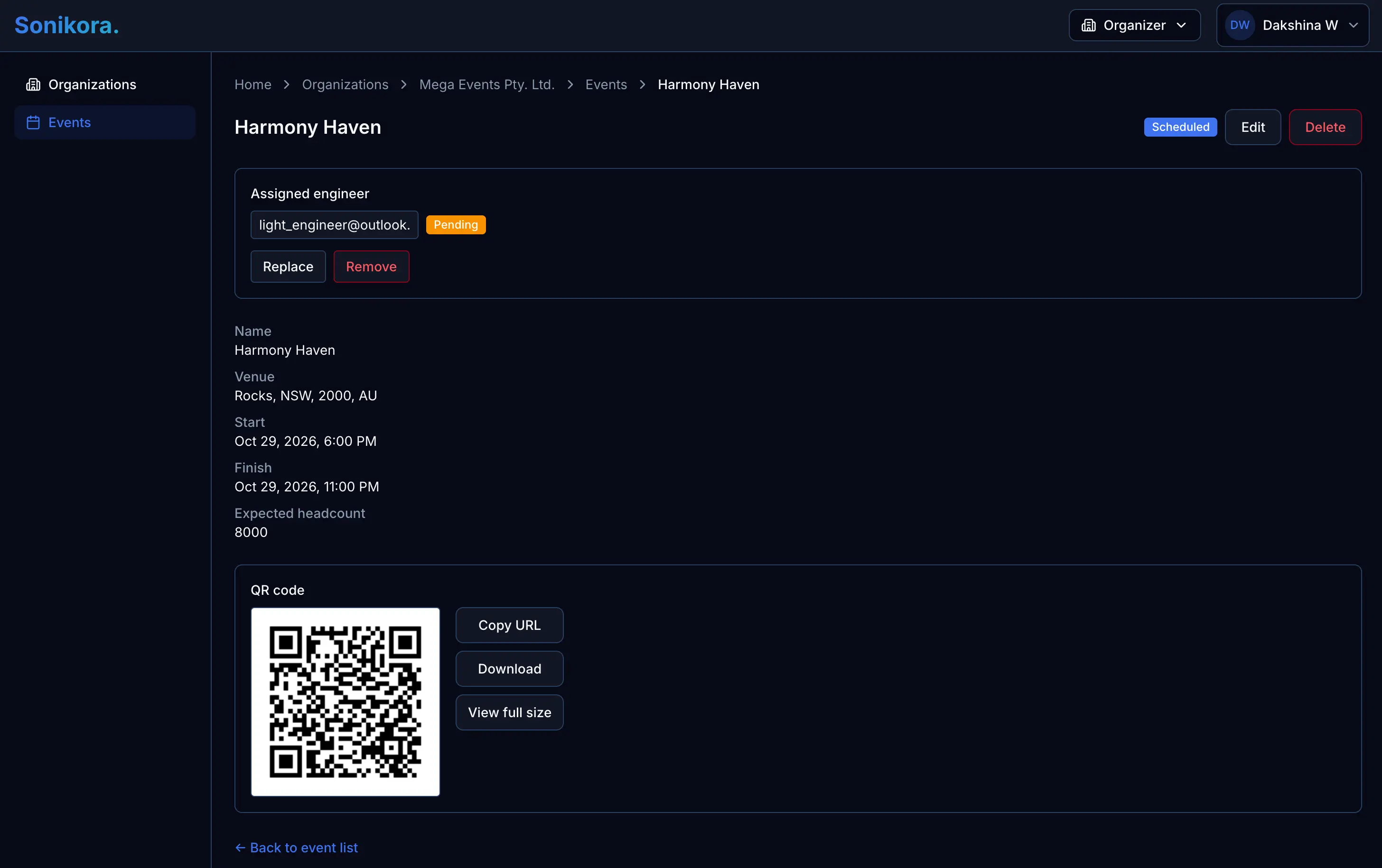Open Events in the breadcrumb trail
Screen dimensions: 1382x868
point(606,84)
